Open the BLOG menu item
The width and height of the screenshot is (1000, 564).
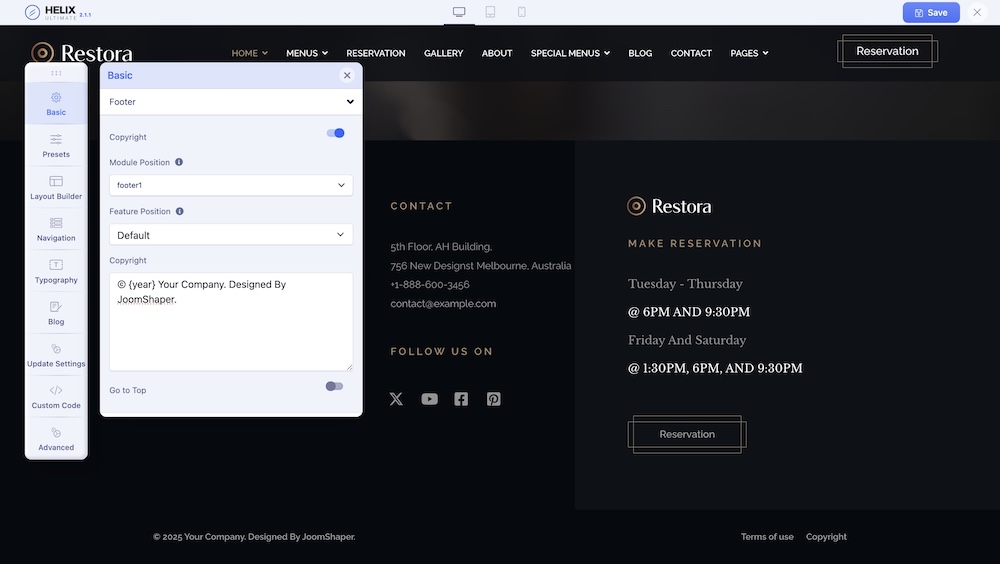tap(640, 53)
